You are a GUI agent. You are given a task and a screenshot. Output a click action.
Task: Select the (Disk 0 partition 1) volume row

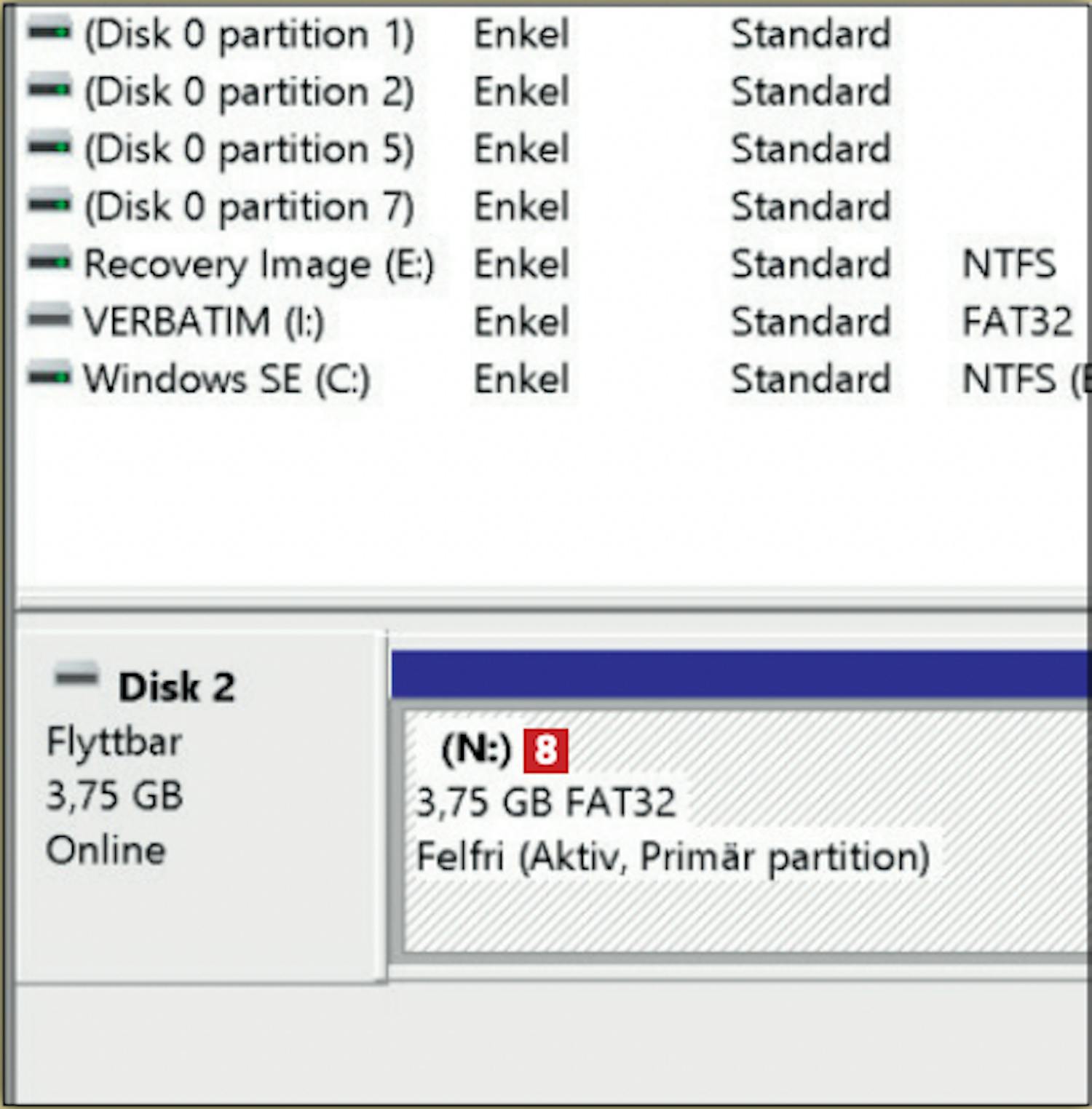248,34
